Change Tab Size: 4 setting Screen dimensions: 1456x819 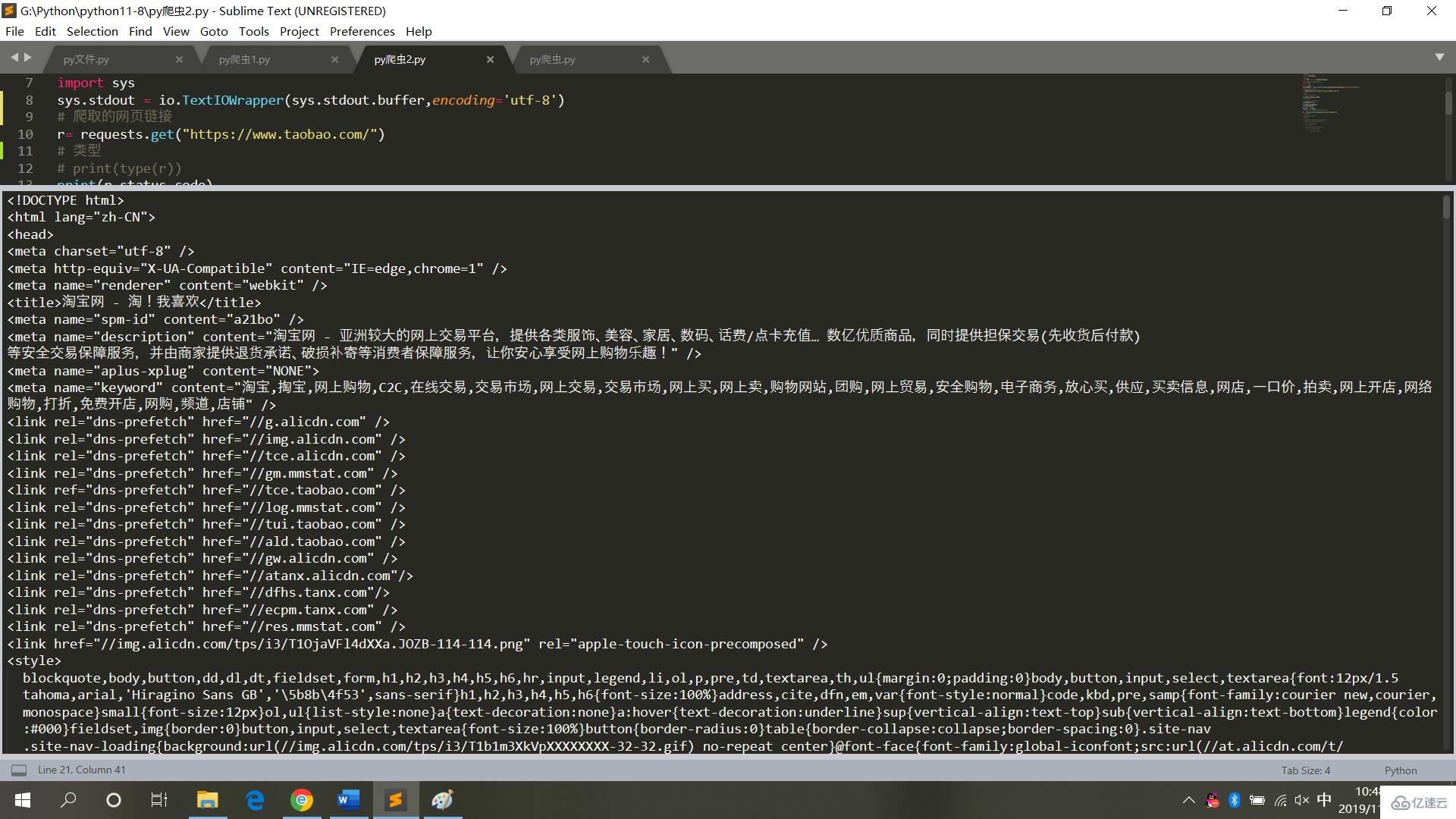[1306, 770]
